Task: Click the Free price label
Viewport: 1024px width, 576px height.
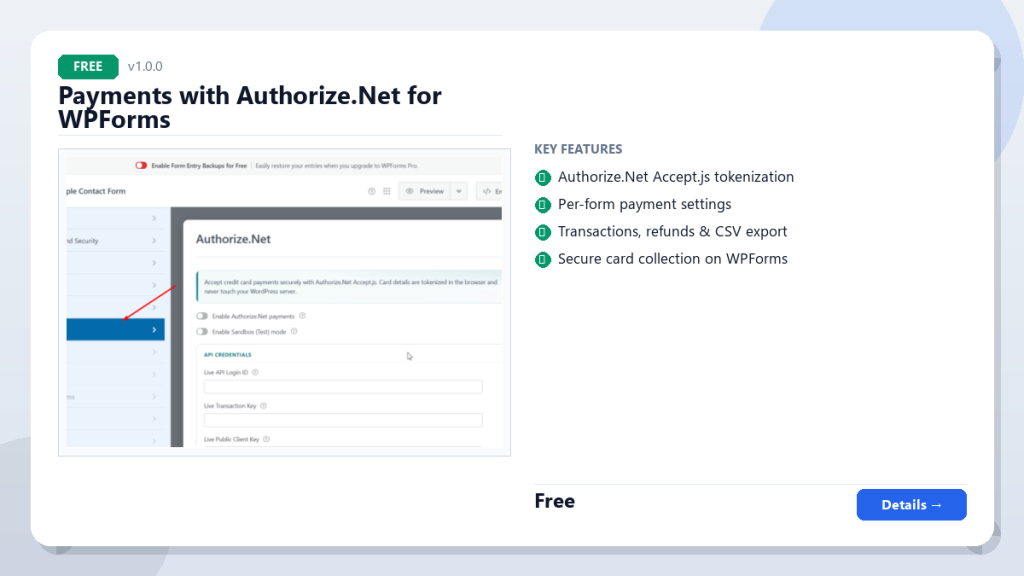Action: point(554,501)
